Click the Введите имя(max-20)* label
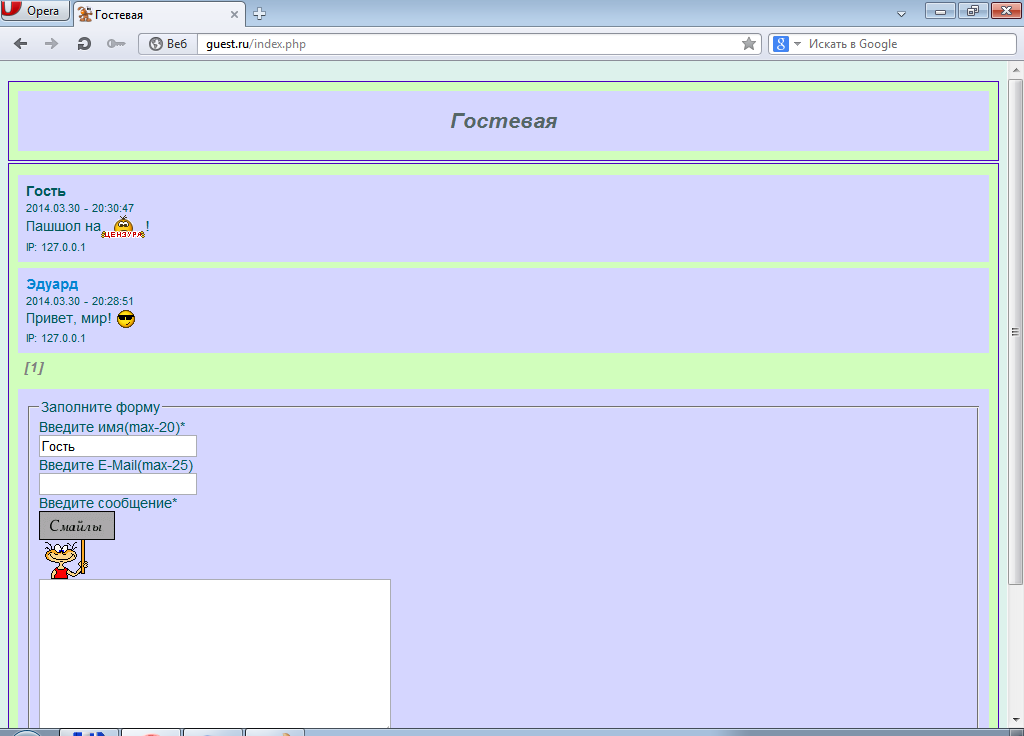Image resolution: width=1024 pixels, height=736 pixels. tap(112, 427)
